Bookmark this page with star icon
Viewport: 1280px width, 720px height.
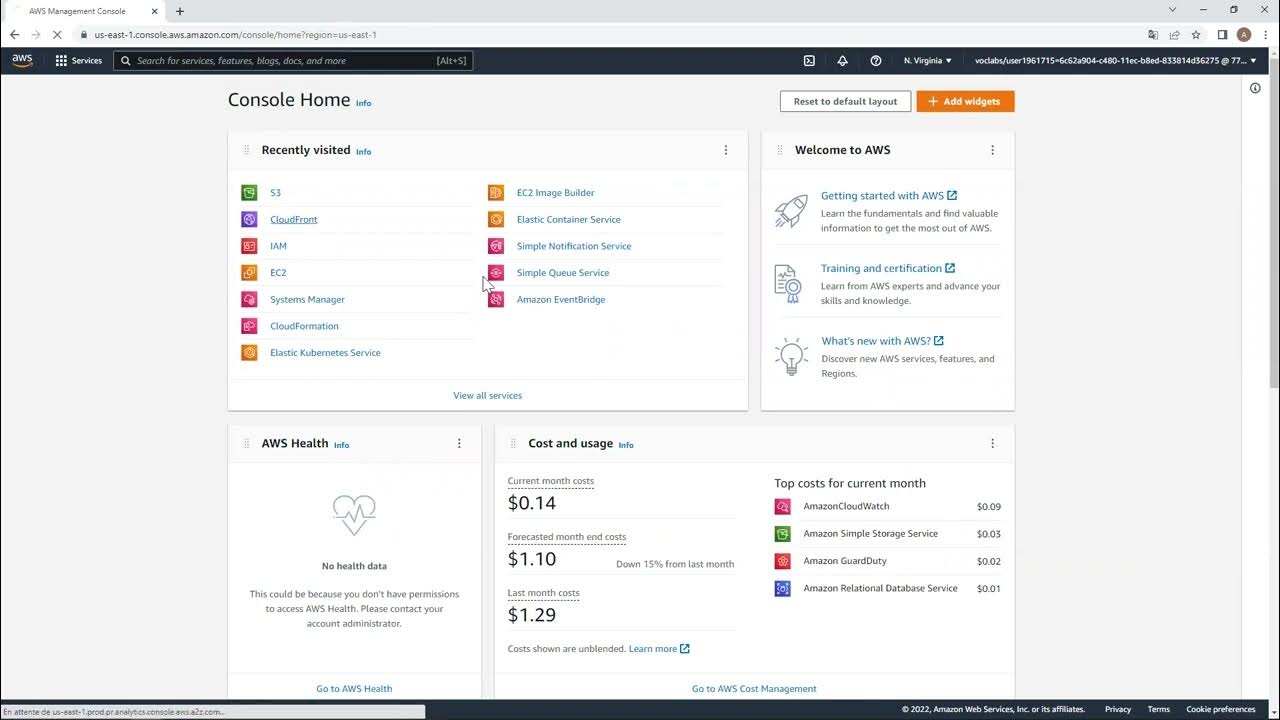pos(1196,34)
